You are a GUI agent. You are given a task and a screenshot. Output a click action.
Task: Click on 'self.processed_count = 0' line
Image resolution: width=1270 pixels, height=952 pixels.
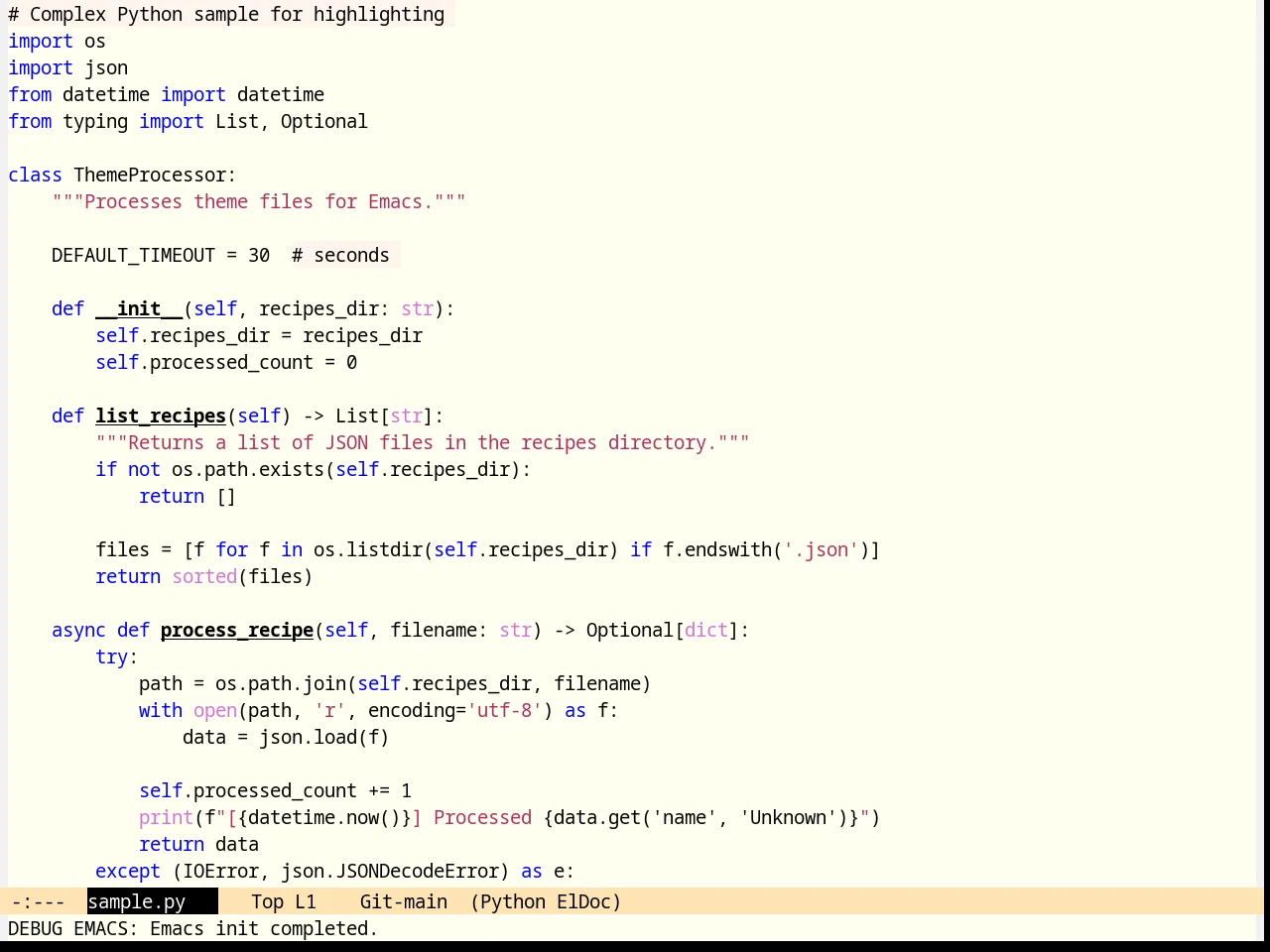tap(226, 362)
